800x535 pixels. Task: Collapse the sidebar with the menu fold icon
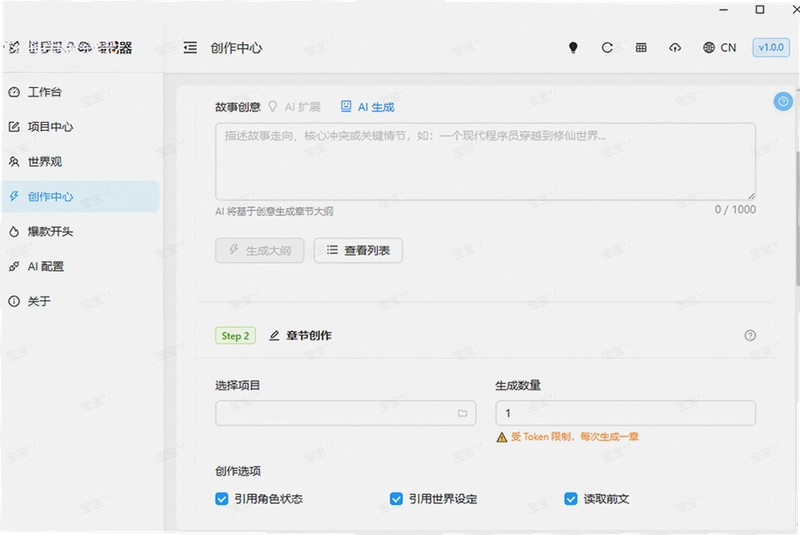(190, 48)
